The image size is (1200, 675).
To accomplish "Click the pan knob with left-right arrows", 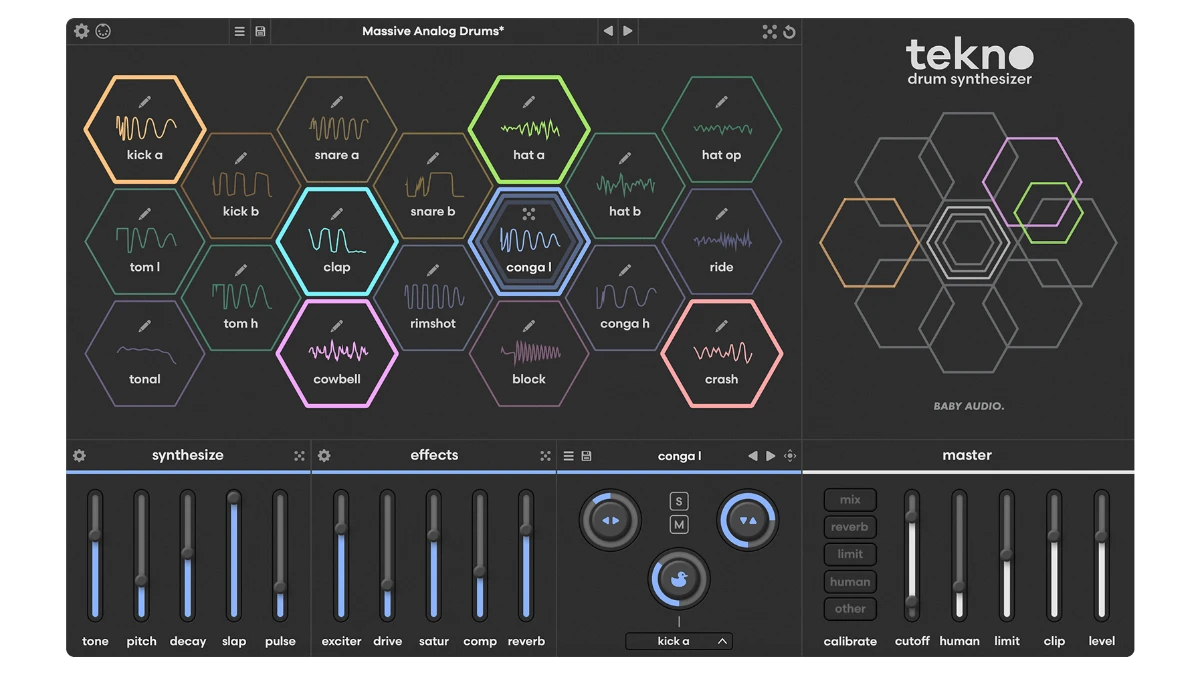I will pyautogui.click(x=610, y=520).
